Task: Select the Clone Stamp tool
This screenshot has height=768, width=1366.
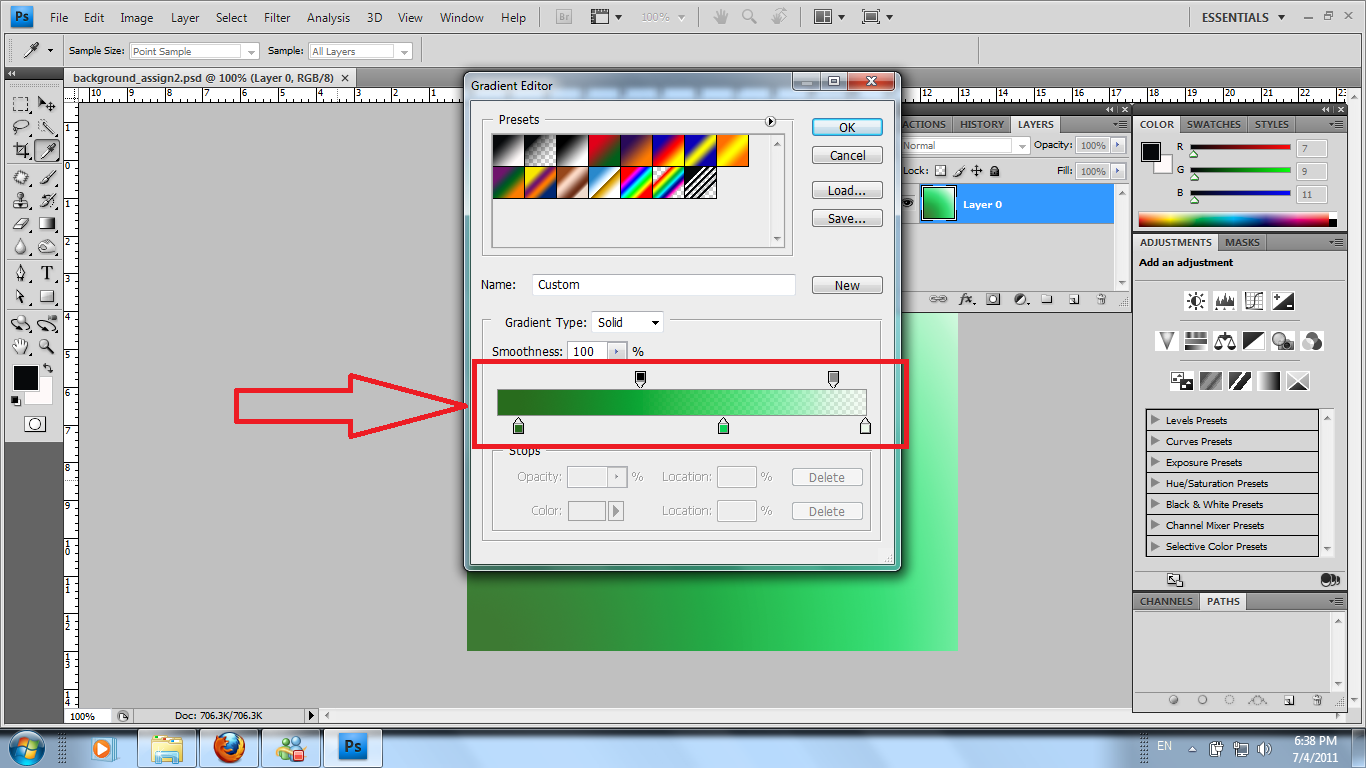Action: pos(20,200)
